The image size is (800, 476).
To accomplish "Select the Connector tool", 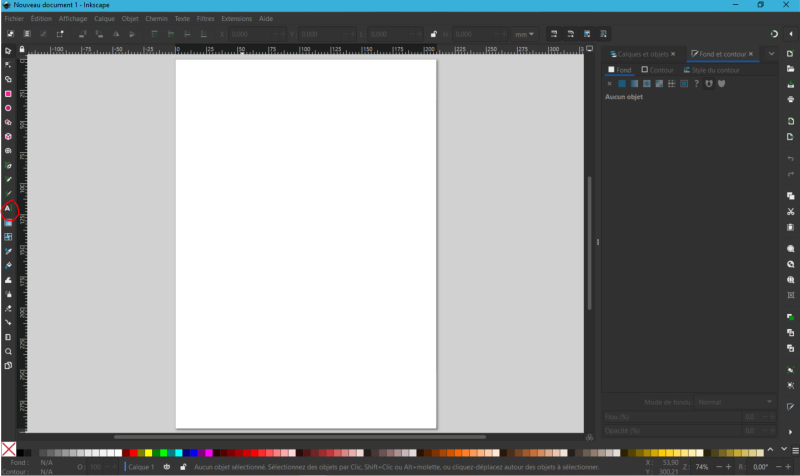I will click(x=8, y=323).
